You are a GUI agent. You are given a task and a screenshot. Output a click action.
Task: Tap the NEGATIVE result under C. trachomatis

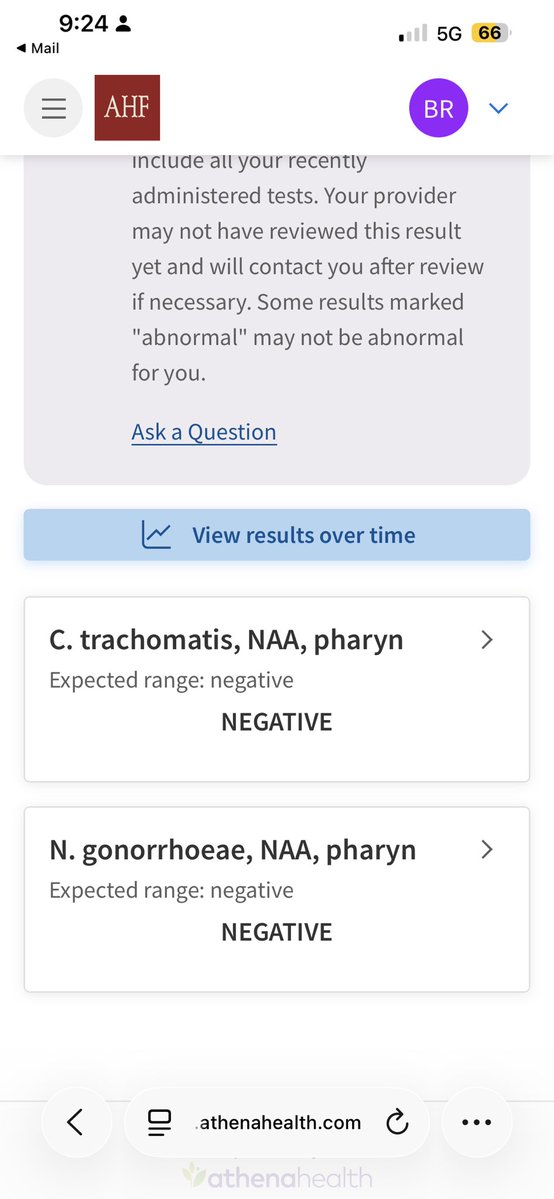coord(277,722)
